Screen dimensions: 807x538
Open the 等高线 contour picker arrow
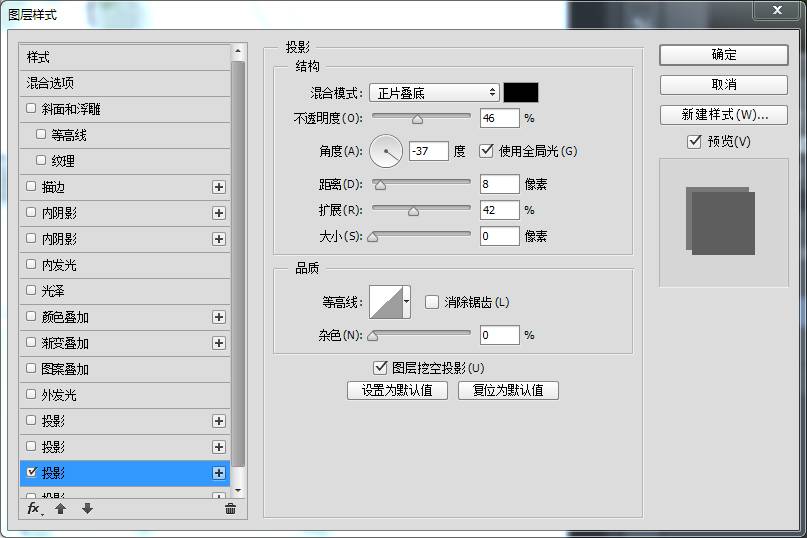407,302
